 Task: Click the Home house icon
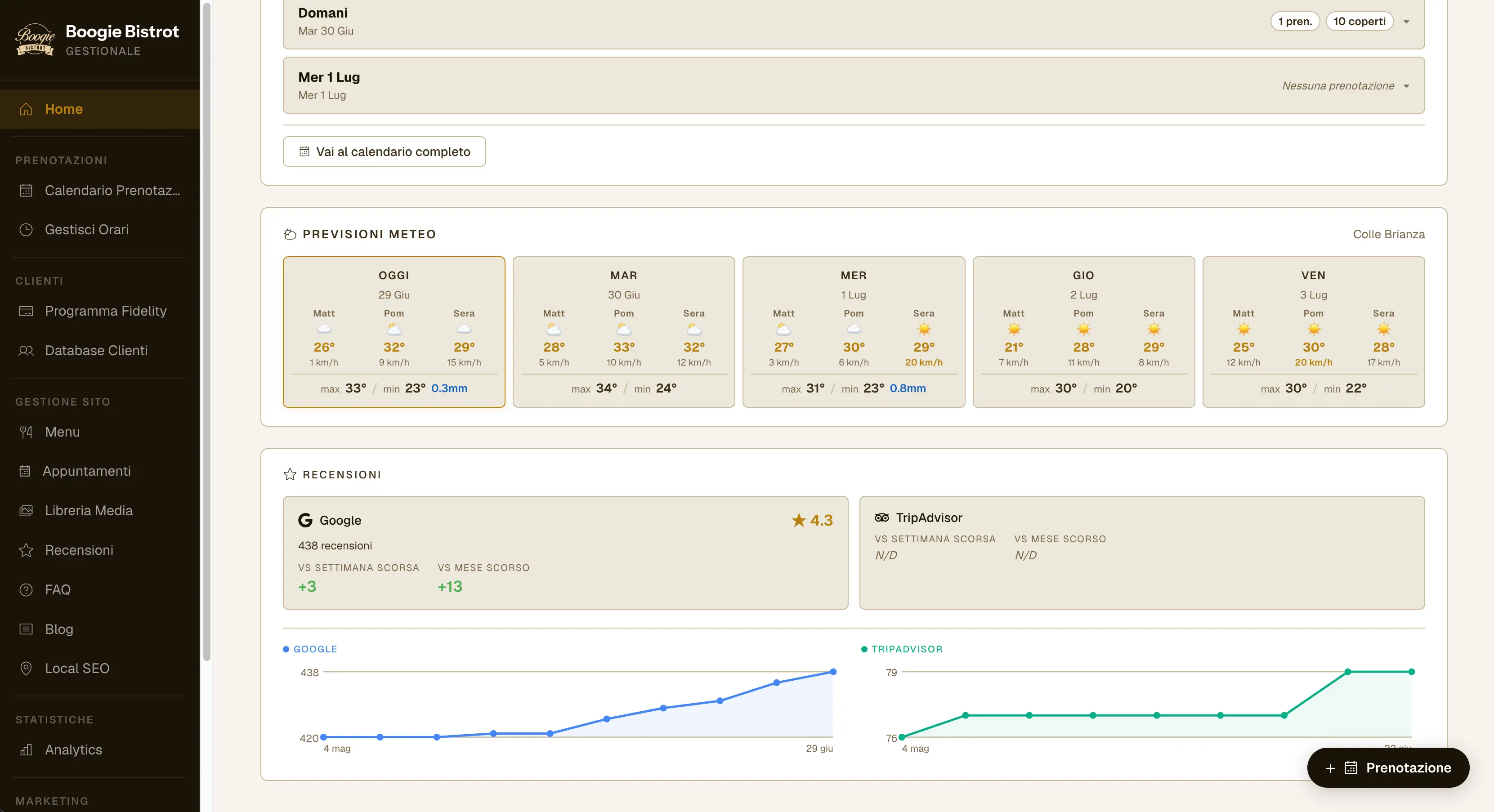(x=26, y=109)
